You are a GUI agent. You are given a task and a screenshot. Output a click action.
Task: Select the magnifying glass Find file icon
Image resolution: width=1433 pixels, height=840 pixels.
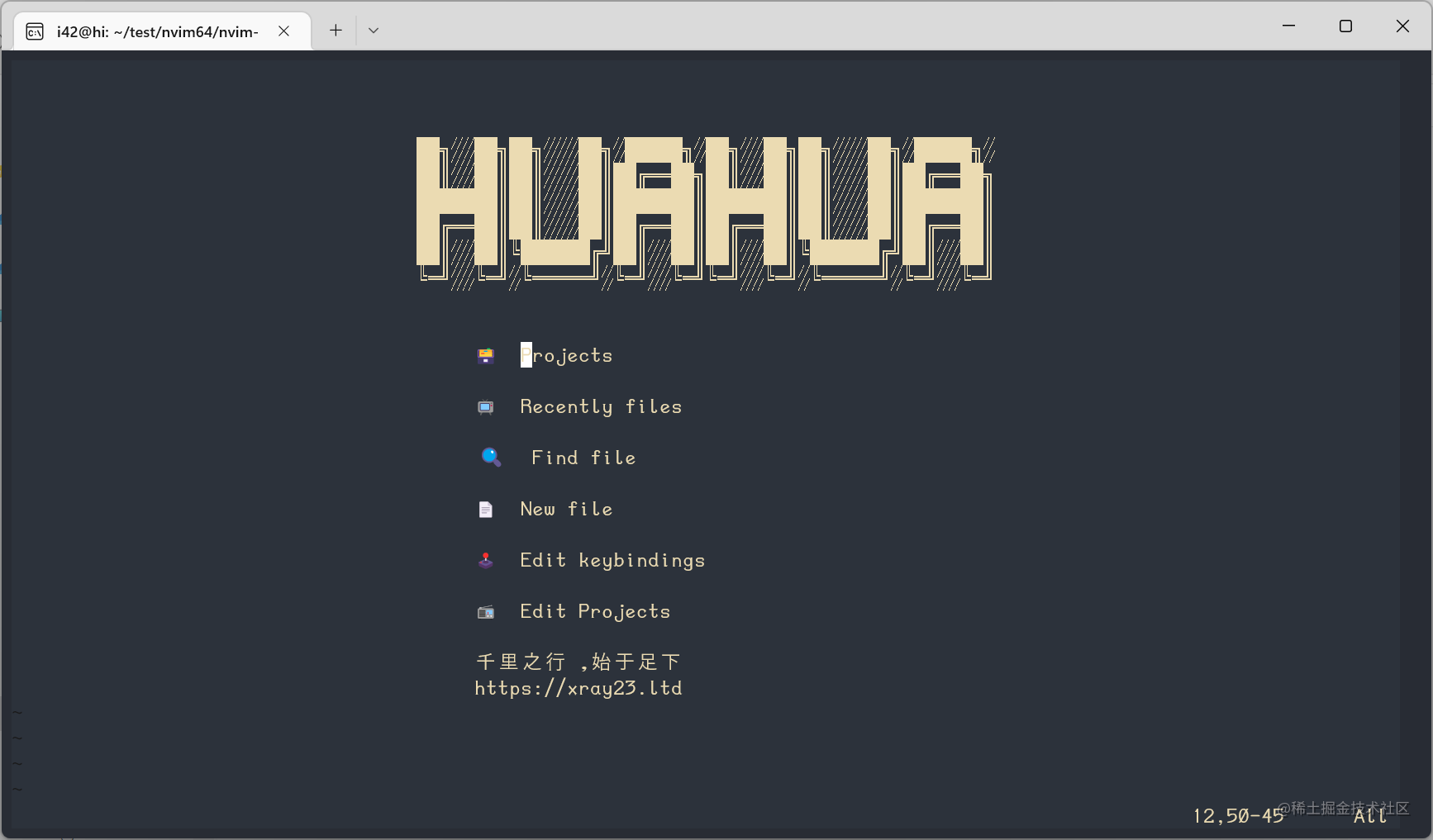[492, 457]
